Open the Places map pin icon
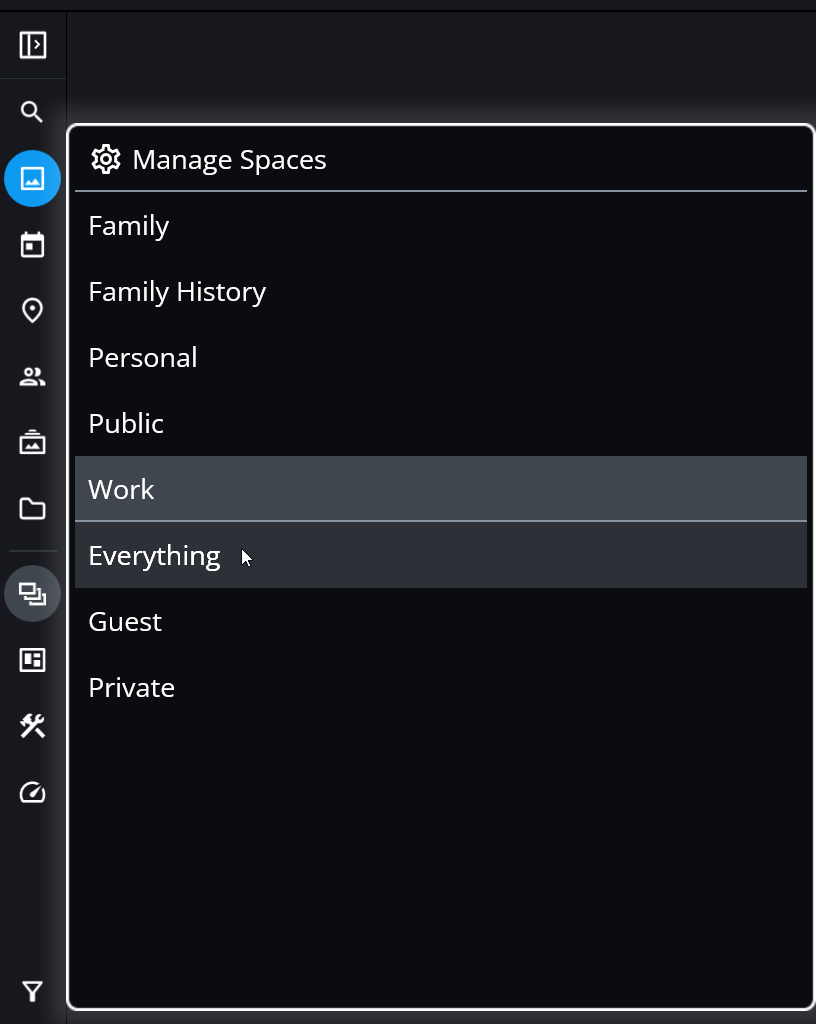The height and width of the screenshot is (1024, 816). 33,311
